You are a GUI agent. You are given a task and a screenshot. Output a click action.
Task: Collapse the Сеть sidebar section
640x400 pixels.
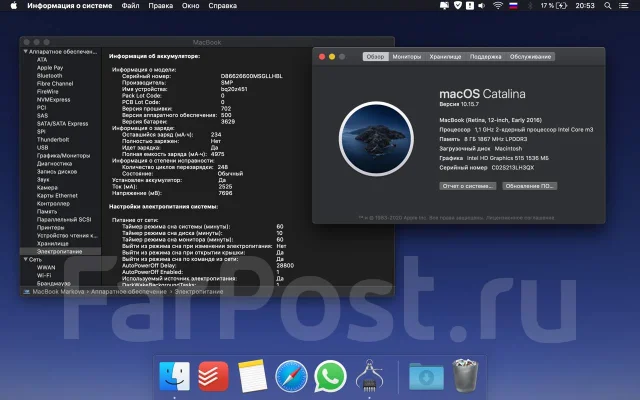pos(25,260)
